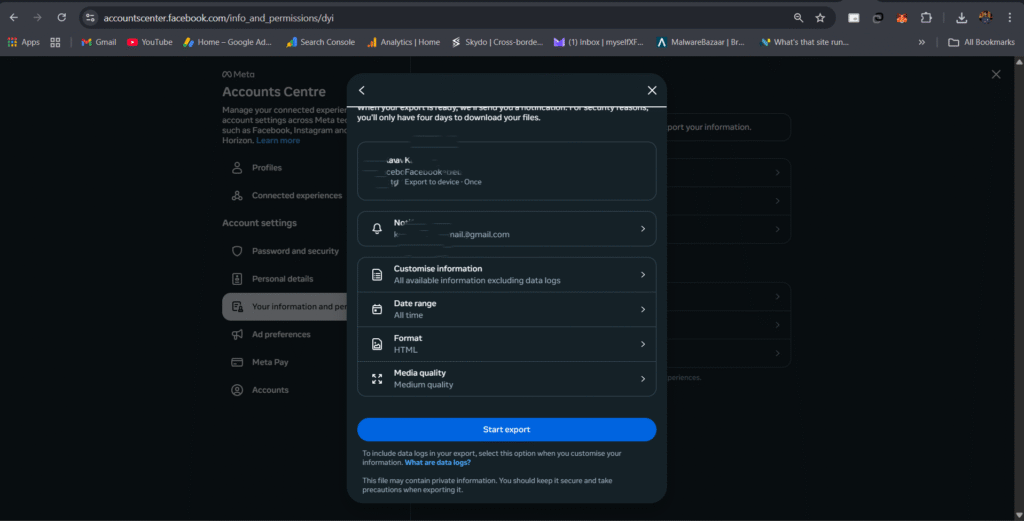Close the Accounts Centre page with X
This screenshot has height=521, width=1024.
[996, 74]
